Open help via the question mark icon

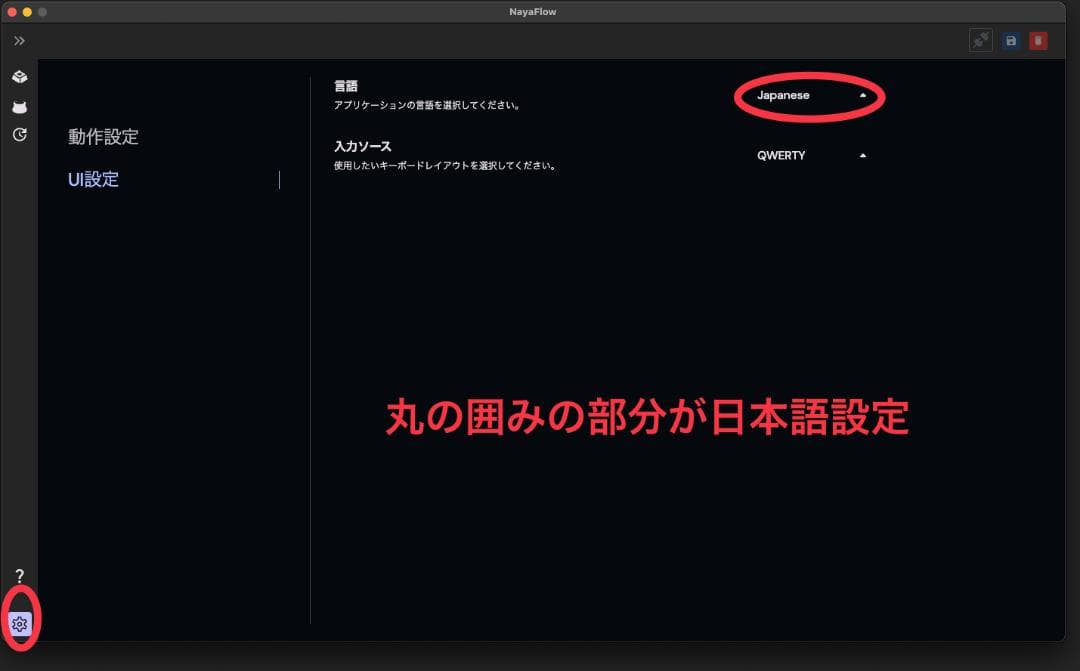19,576
